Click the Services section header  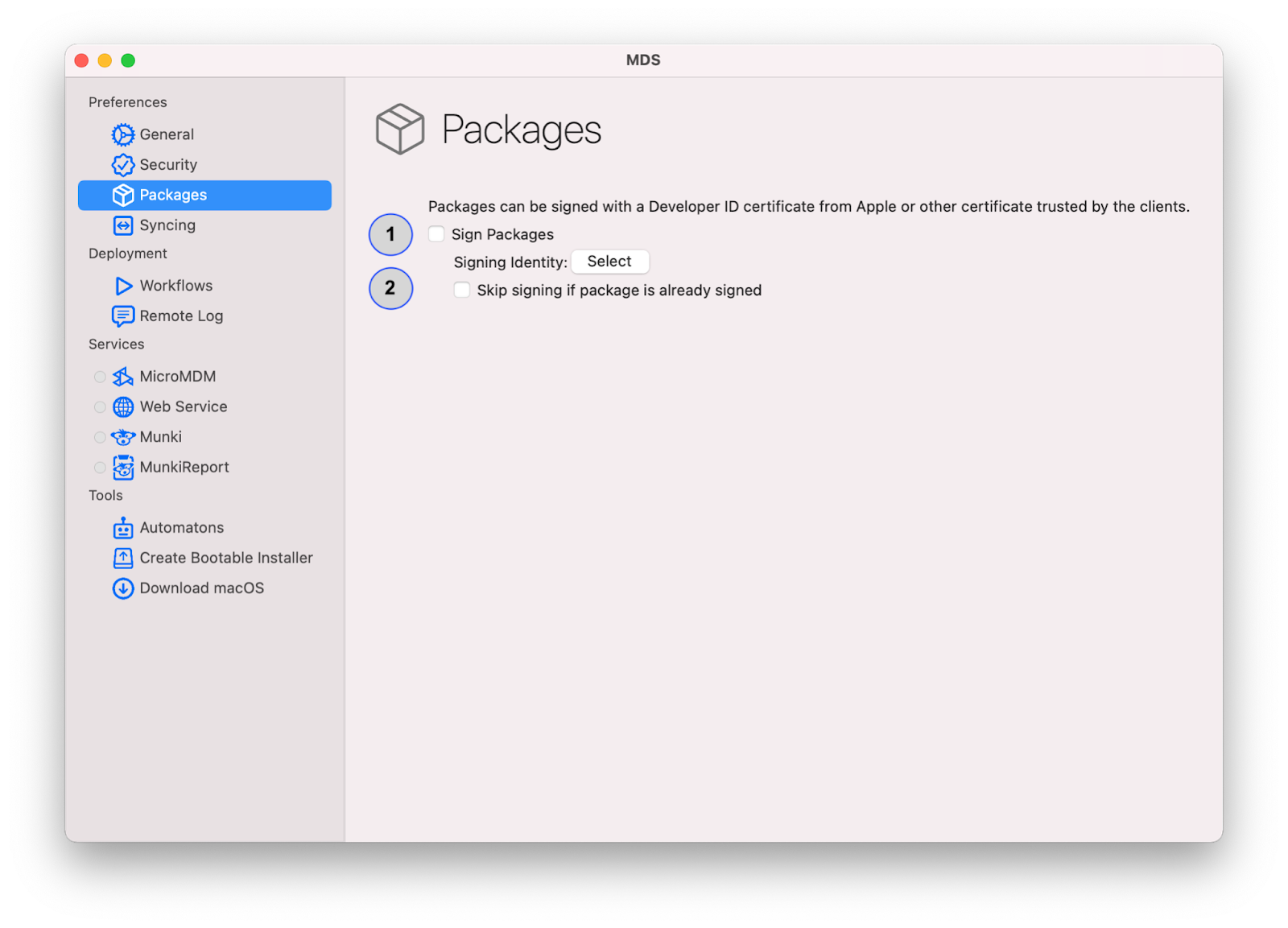(117, 344)
